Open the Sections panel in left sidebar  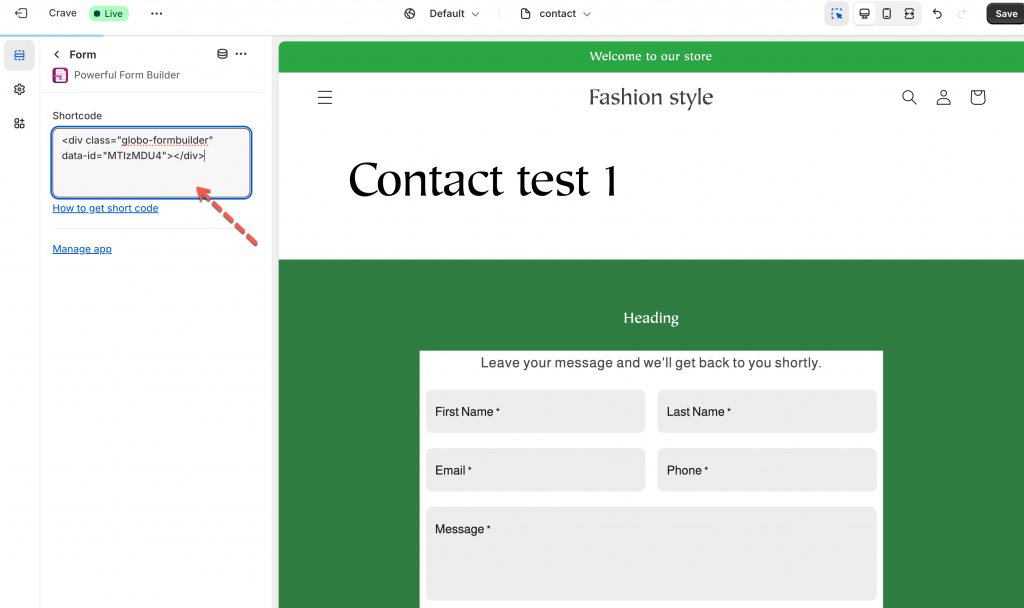tap(19, 55)
